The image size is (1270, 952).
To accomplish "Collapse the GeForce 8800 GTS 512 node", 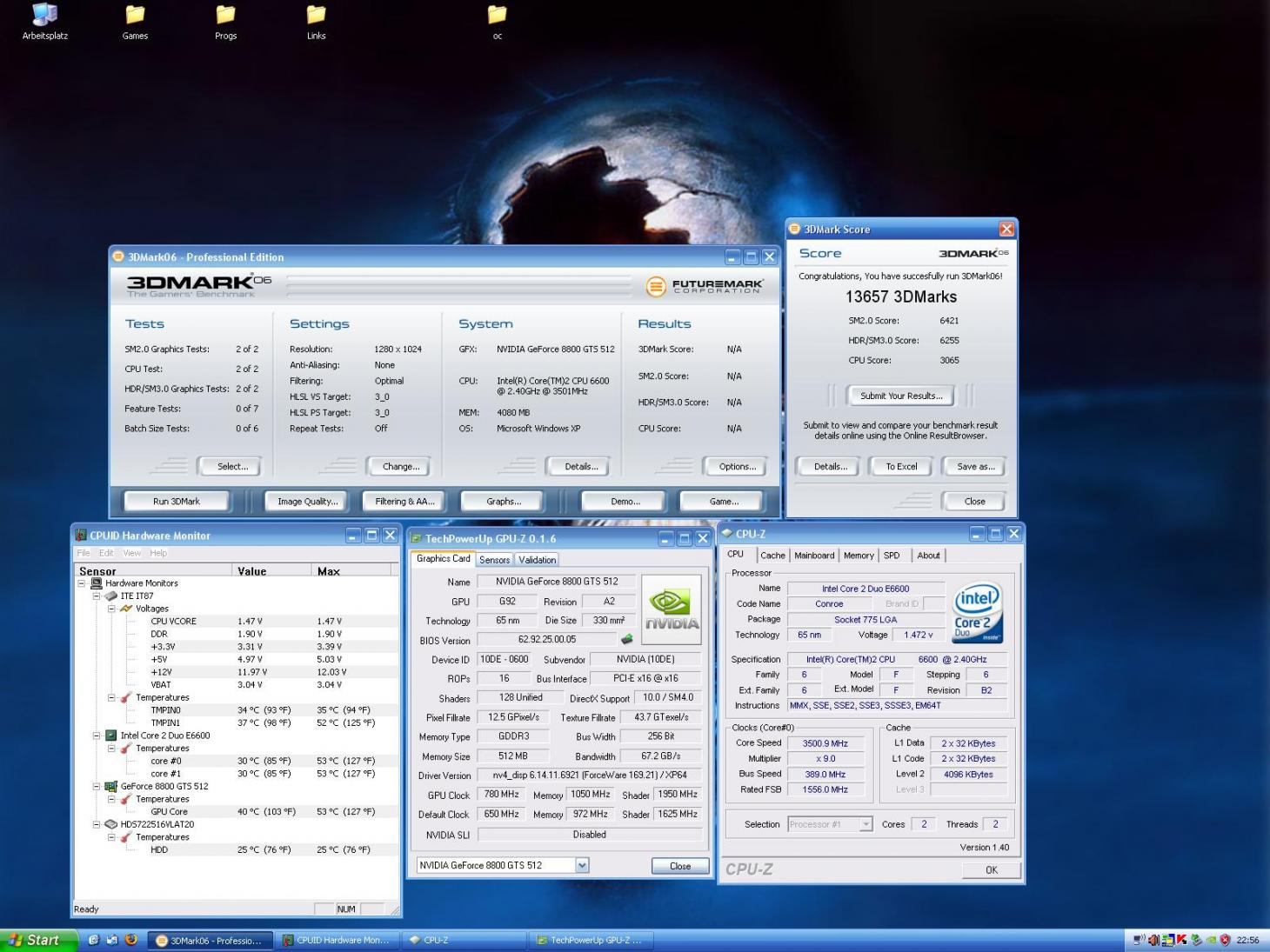I will point(97,786).
